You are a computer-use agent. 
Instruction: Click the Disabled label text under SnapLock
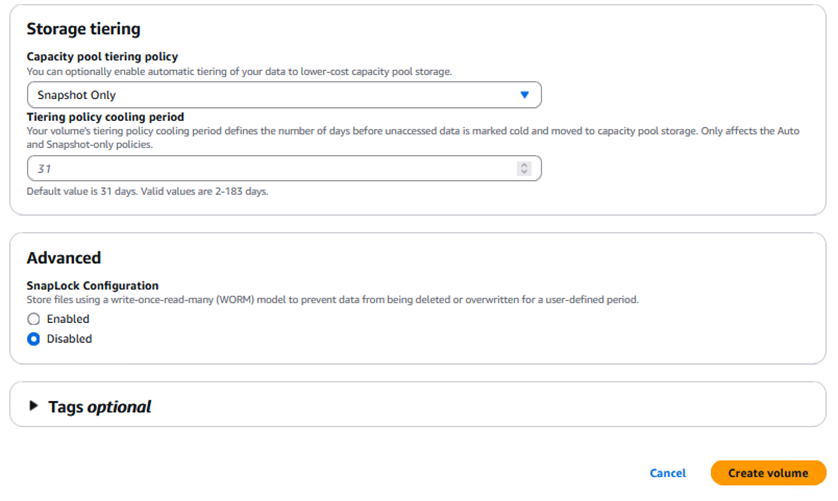(69, 339)
